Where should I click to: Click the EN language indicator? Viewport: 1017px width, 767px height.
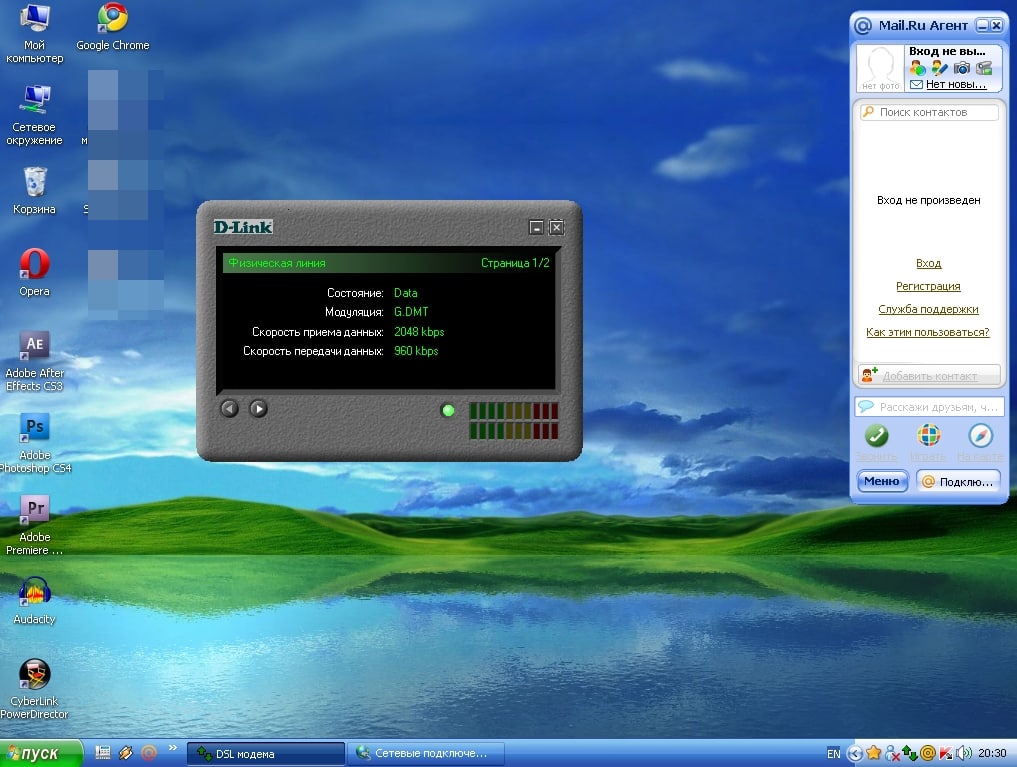(x=833, y=753)
